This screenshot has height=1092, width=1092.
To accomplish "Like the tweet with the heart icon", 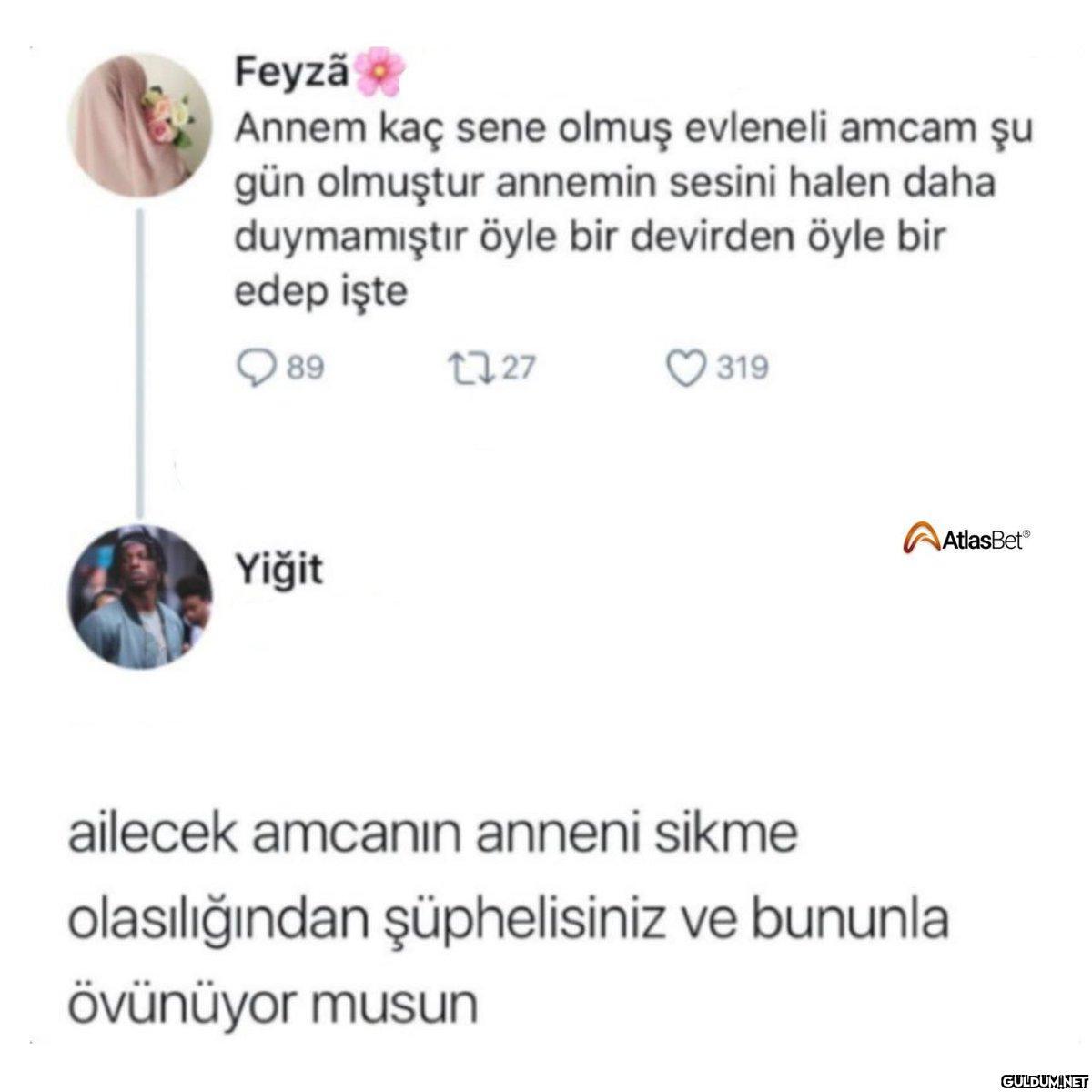I will 686,368.
